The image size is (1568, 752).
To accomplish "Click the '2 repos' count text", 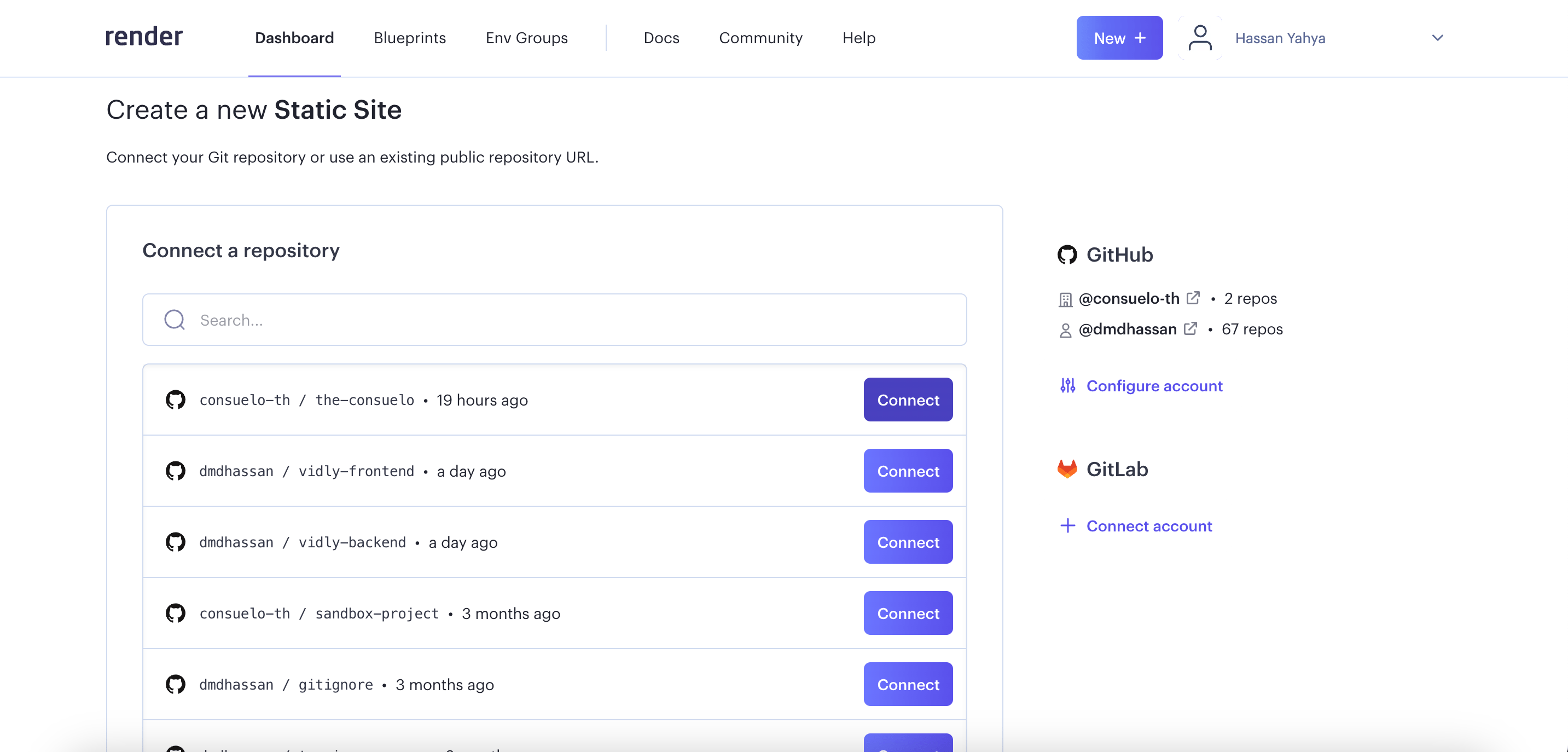I will [1250, 298].
